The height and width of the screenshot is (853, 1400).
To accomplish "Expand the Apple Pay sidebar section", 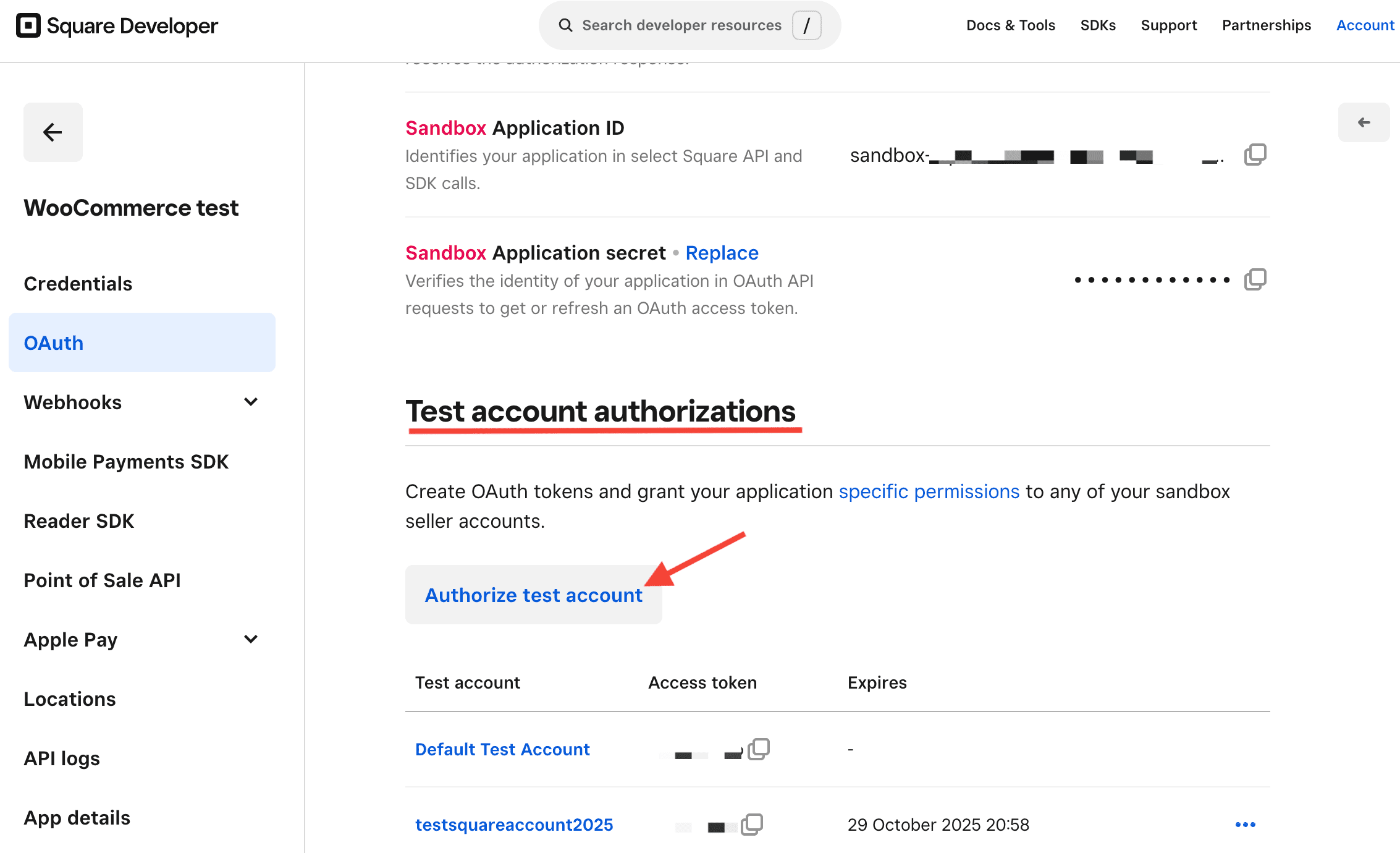I will coord(251,640).
